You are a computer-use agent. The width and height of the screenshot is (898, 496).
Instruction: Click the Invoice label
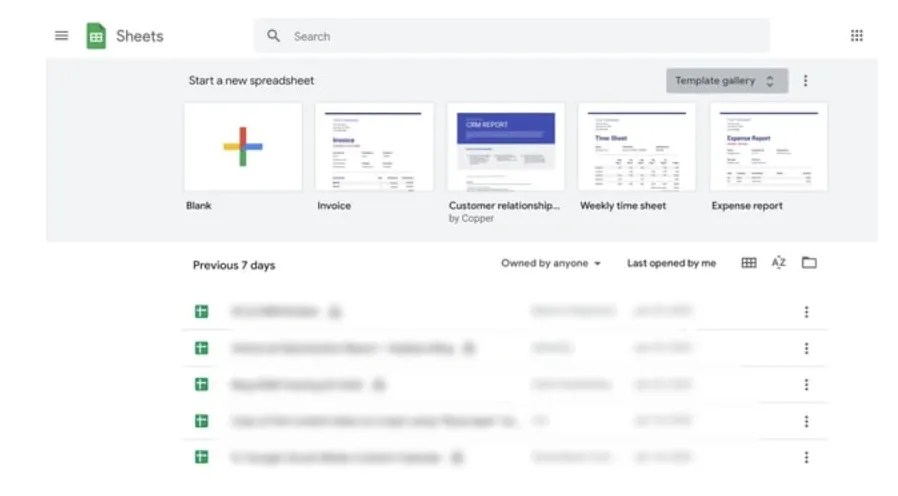pyautogui.click(x=334, y=206)
